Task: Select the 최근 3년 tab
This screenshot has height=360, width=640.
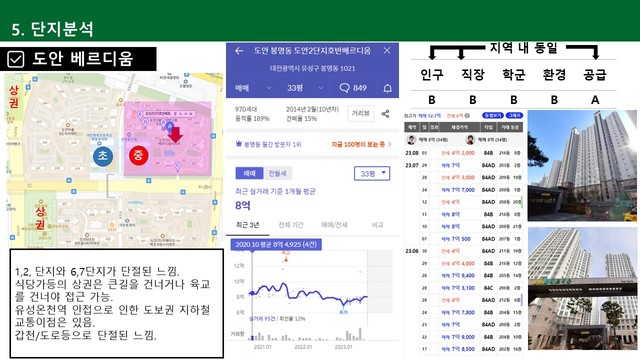Action: (x=248, y=225)
